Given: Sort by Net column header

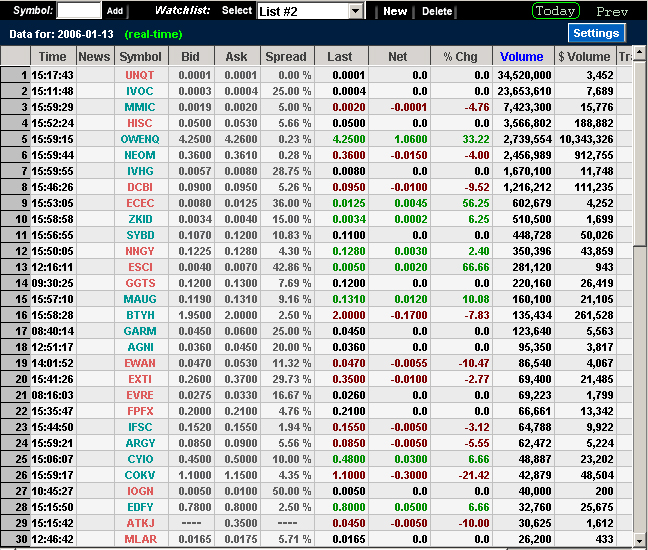Looking at the screenshot, I should pyautogui.click(x=398, y=57).
